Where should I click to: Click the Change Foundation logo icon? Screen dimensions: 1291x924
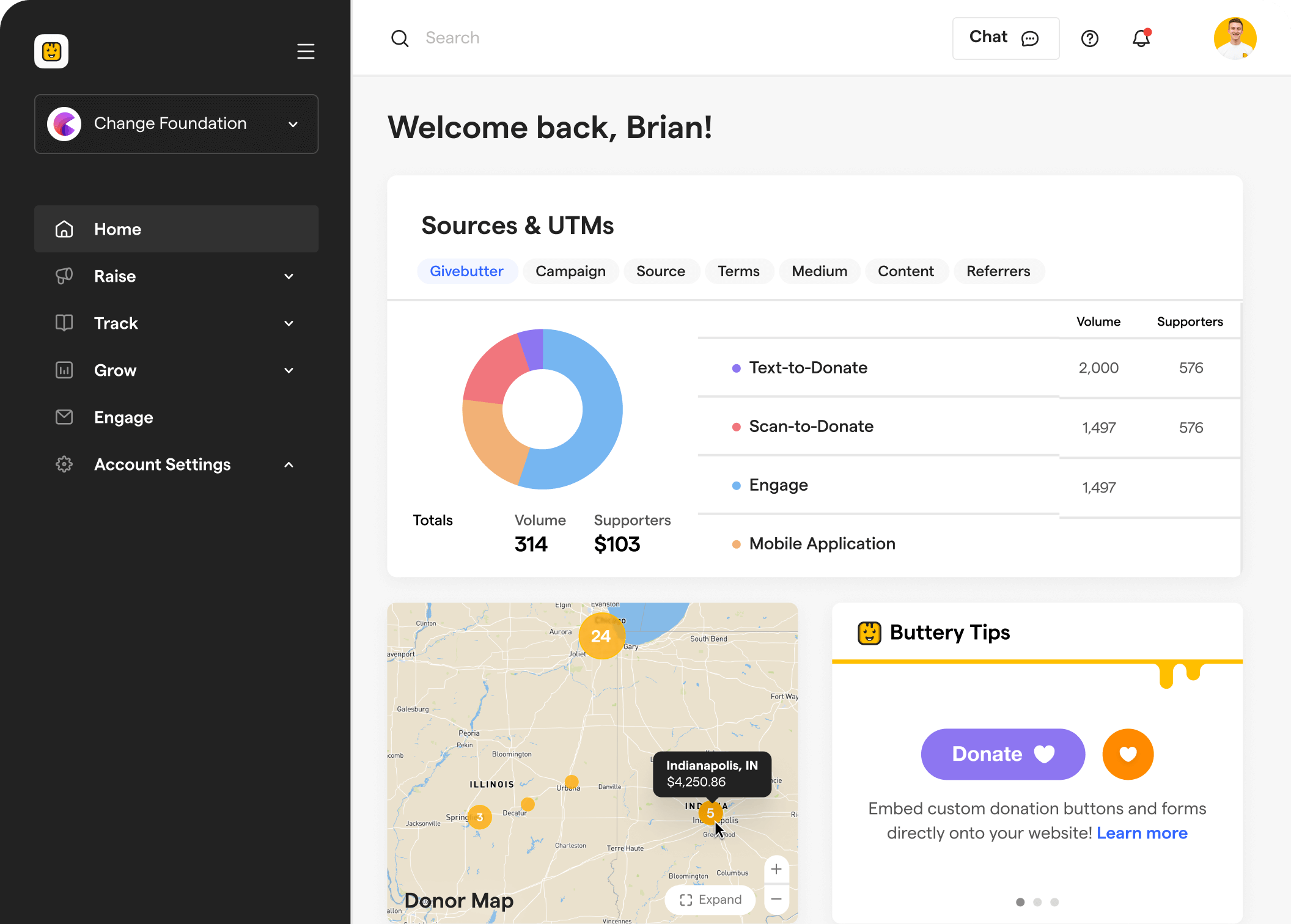(x=64, y=124)
